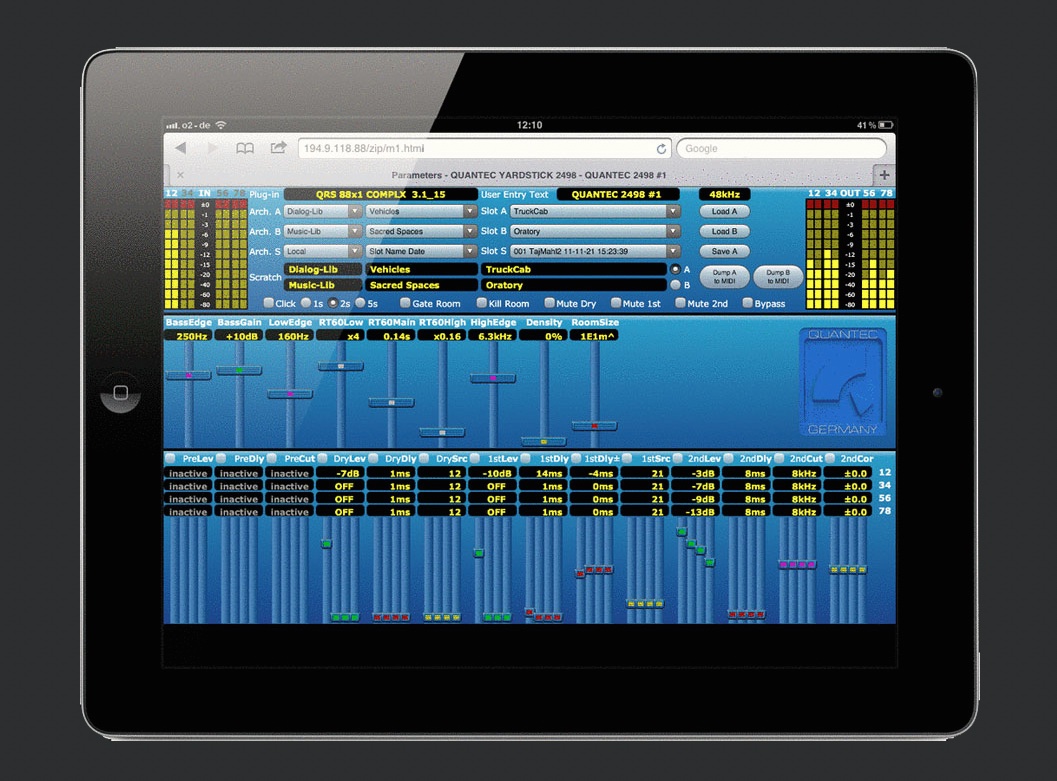This screenshot has width=1057, height=781.
Task: Switch to the Parameters Quantec Yardstick tab
Action: tap(530, 175)
